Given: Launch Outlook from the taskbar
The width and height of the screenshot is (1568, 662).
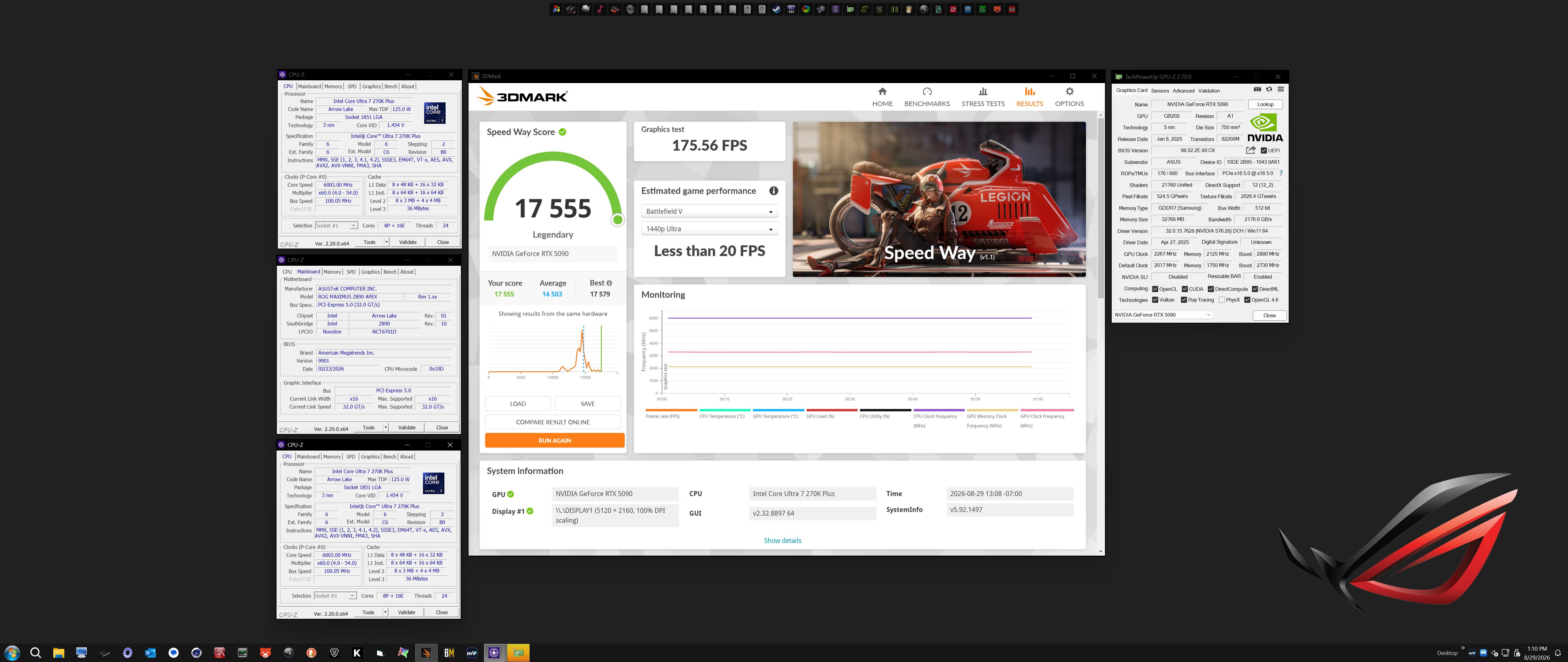Looking at the screenshot, I should click(x=150, y=653).
